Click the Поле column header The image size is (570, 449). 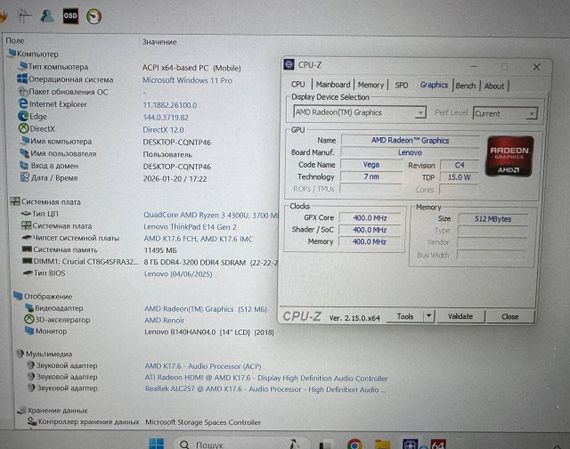pyautogui.click(x=15, y=41)
